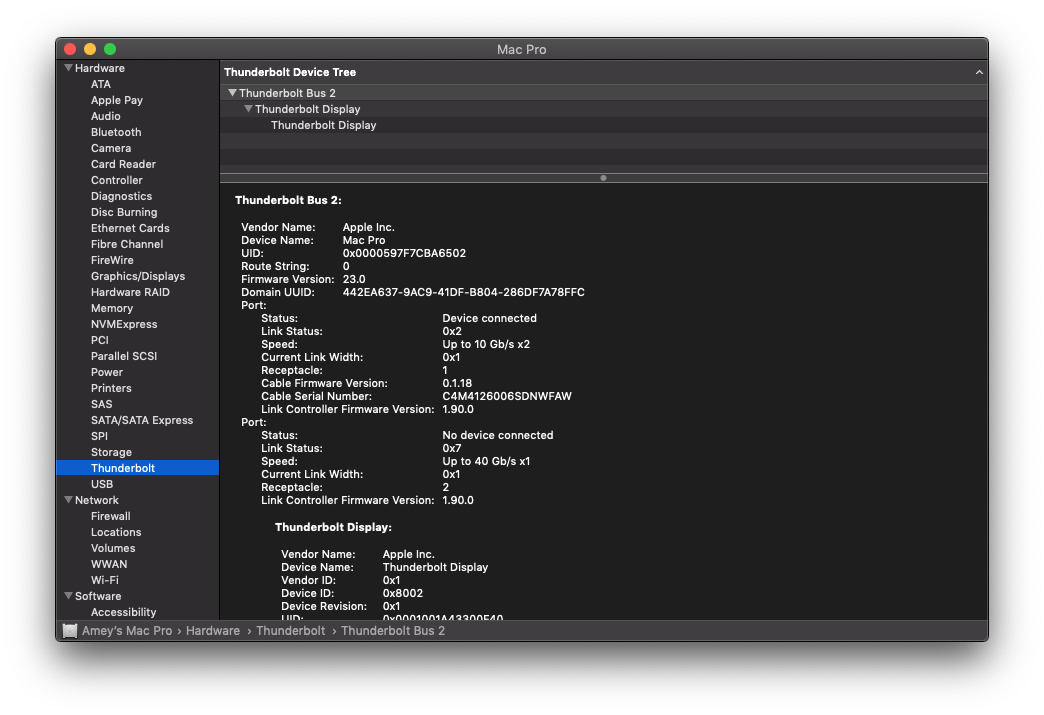Viewport: 1044px width, 715px height.
Task: Click the 'No device connected' status value
Action: [497, 435]
